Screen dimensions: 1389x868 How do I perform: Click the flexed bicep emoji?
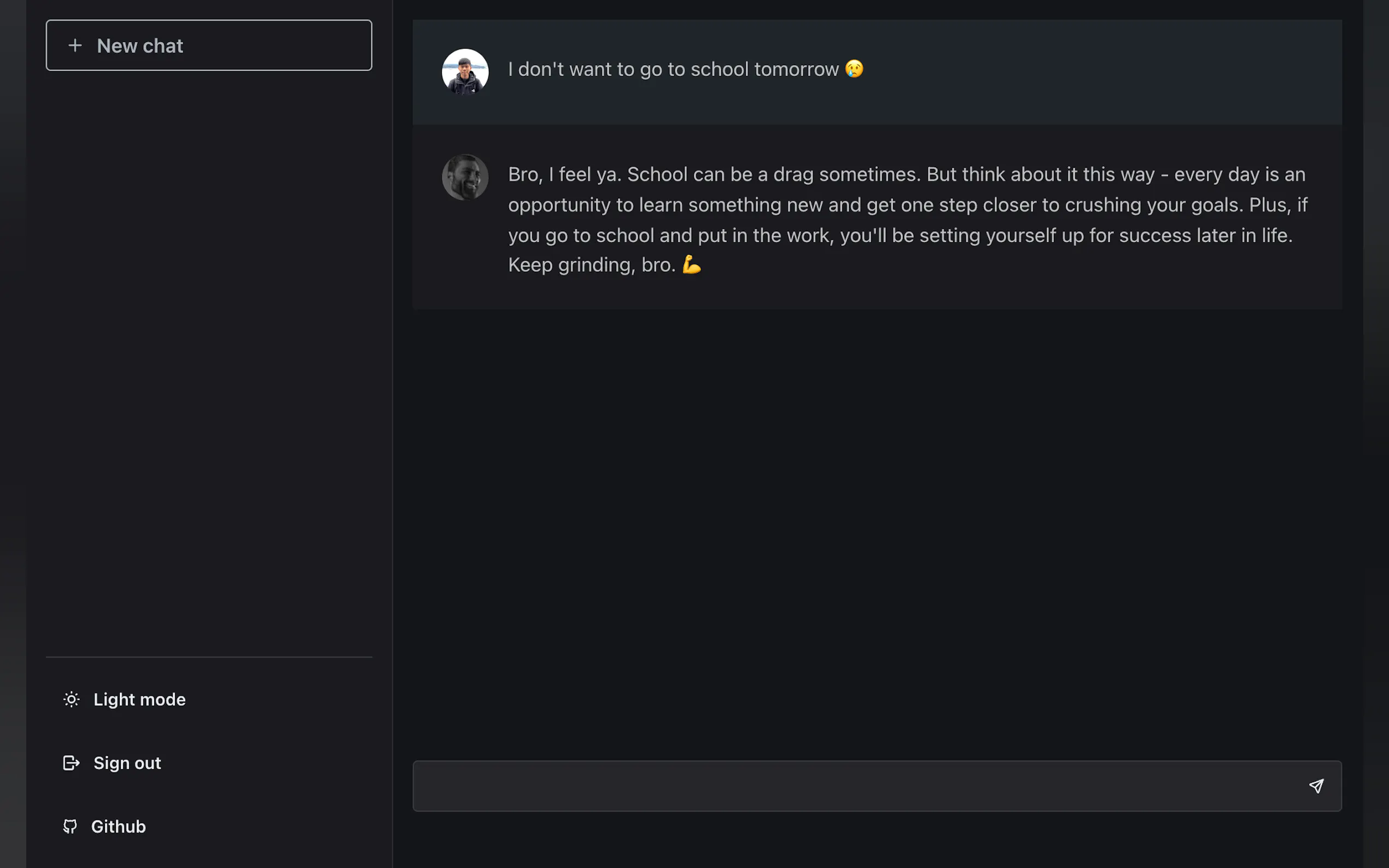pyautogui.click(x=691, y=265)
